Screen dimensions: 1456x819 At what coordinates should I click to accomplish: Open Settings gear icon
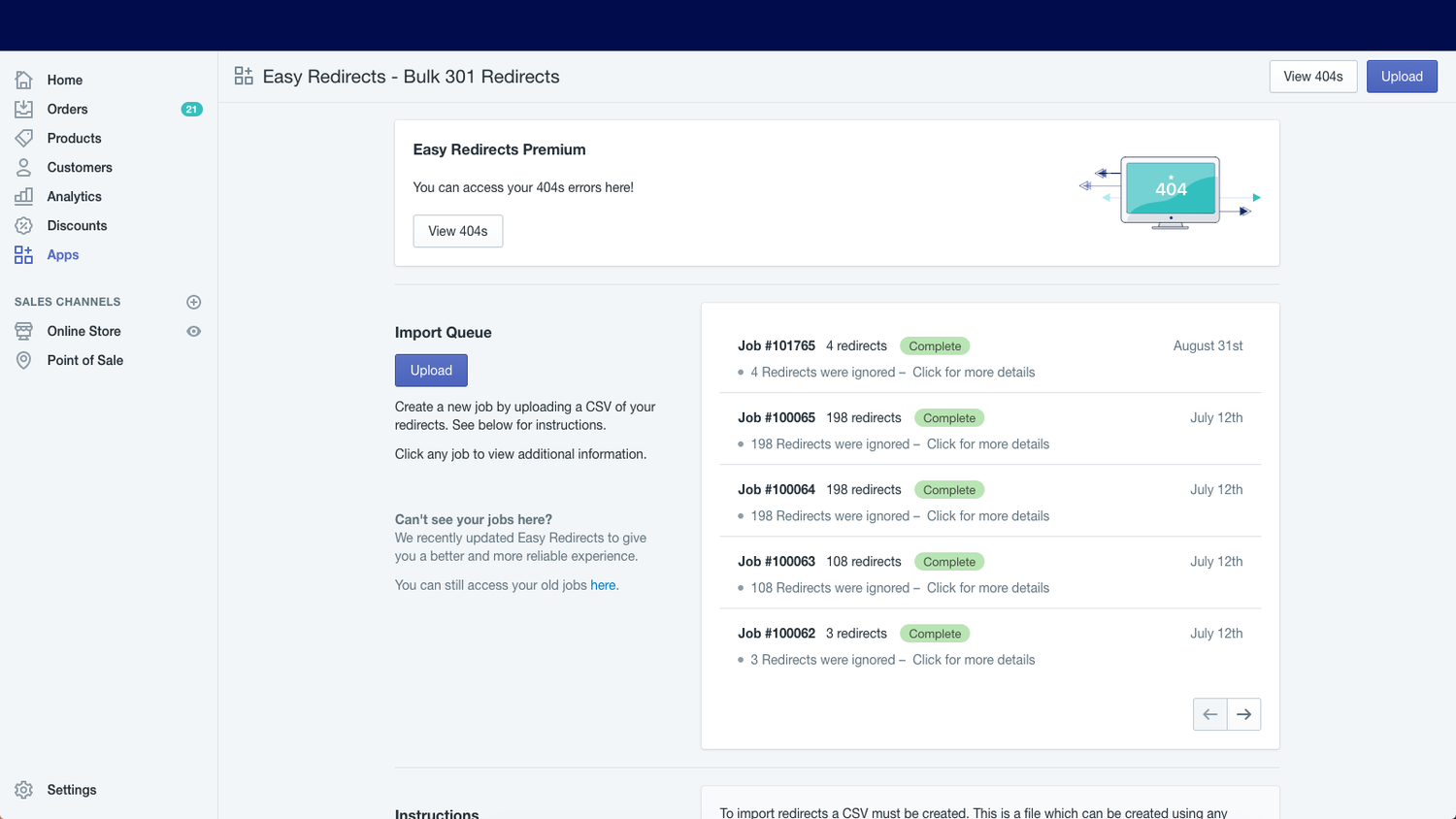[x=24, y=790]
